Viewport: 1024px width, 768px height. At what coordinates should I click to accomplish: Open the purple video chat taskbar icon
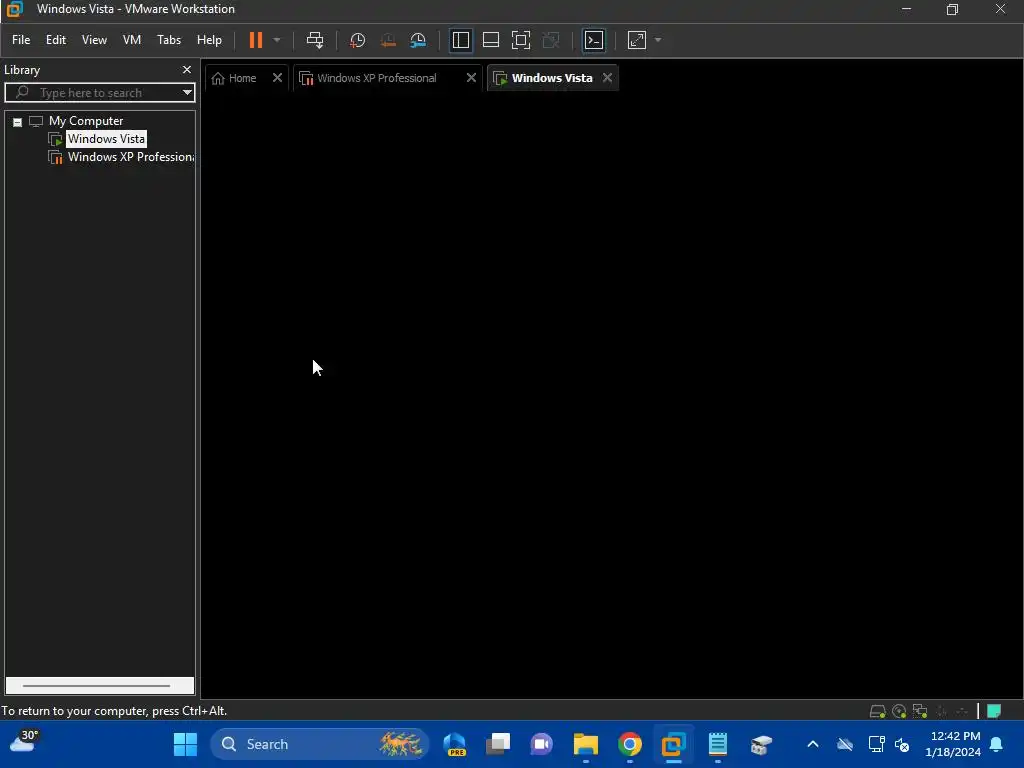(x=541, y=744)
